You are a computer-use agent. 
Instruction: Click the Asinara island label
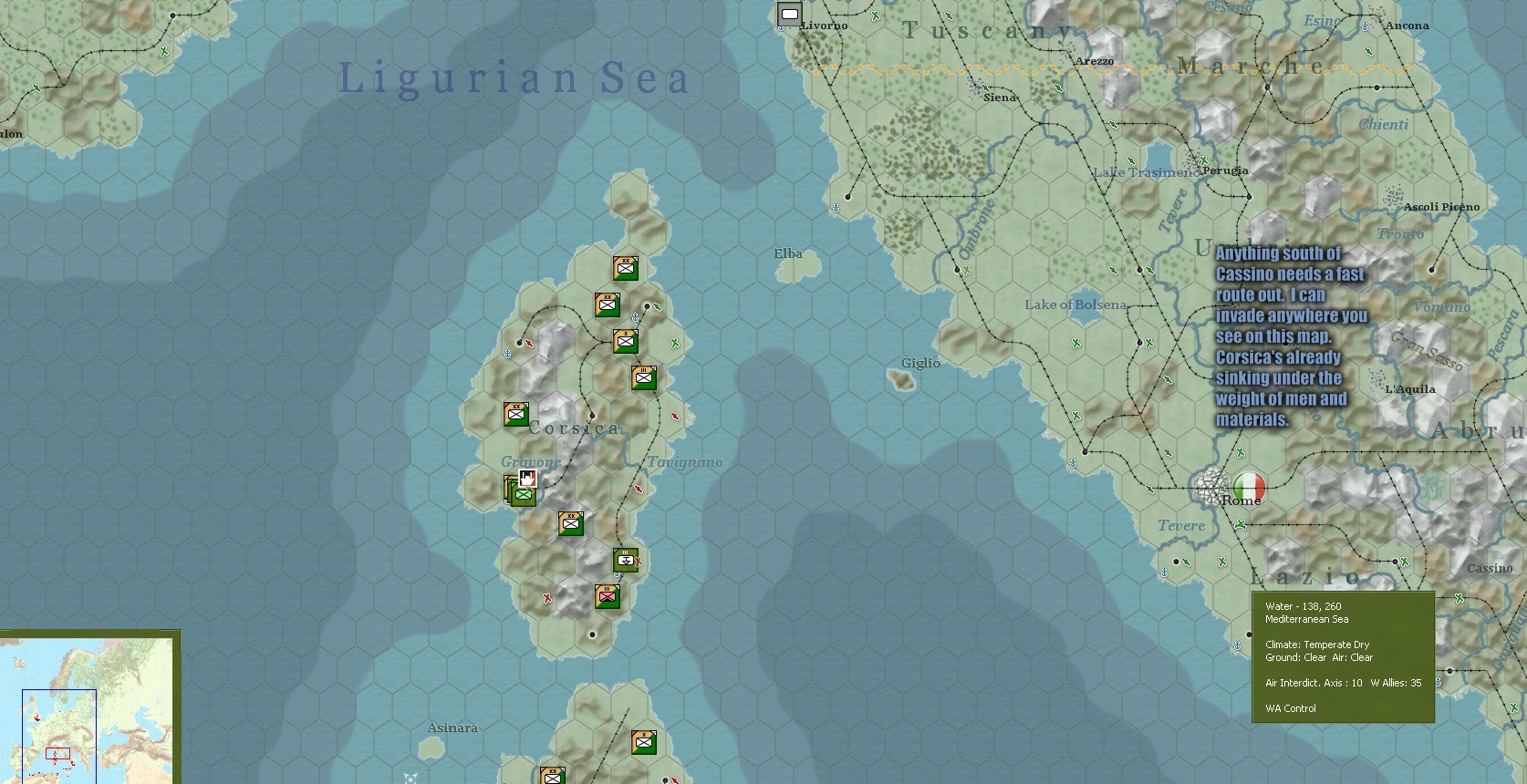tap(452, 727)
